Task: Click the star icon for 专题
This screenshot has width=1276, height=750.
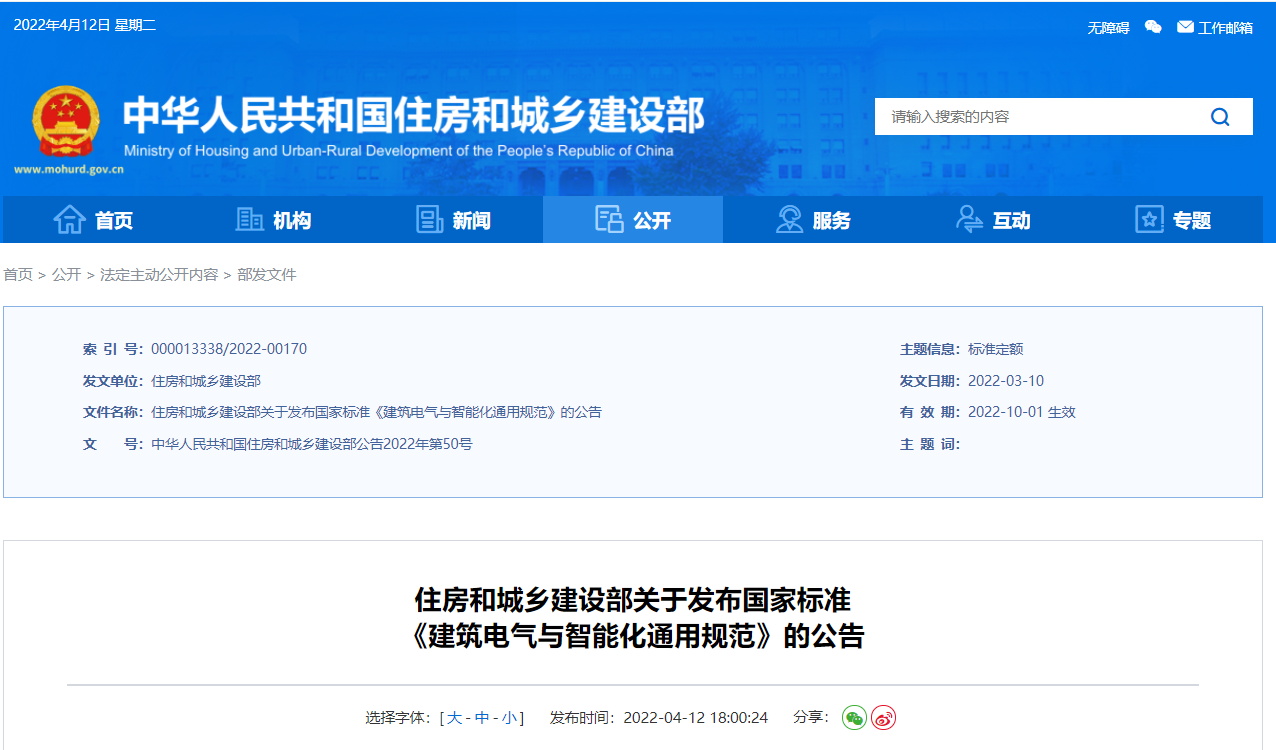Action: (1149, 219)
